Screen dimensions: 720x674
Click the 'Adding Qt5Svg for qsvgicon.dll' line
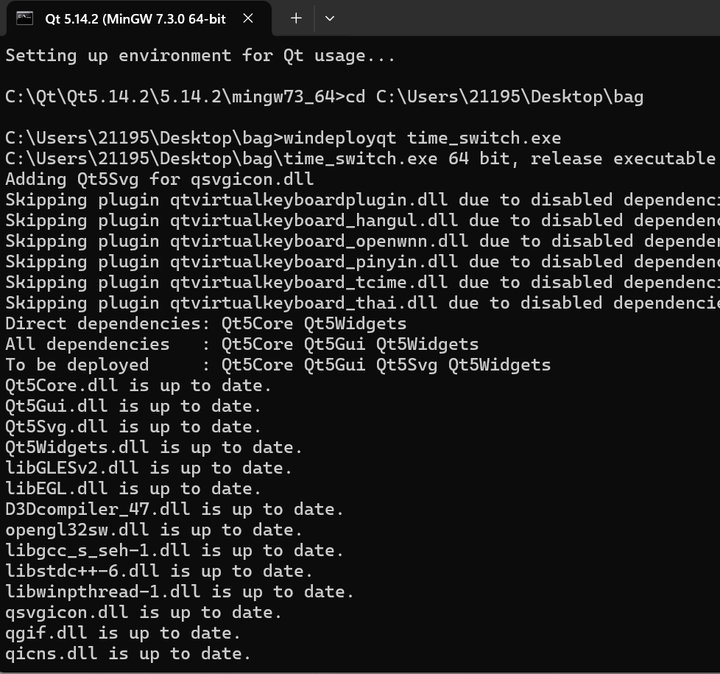tap(158, 179)
